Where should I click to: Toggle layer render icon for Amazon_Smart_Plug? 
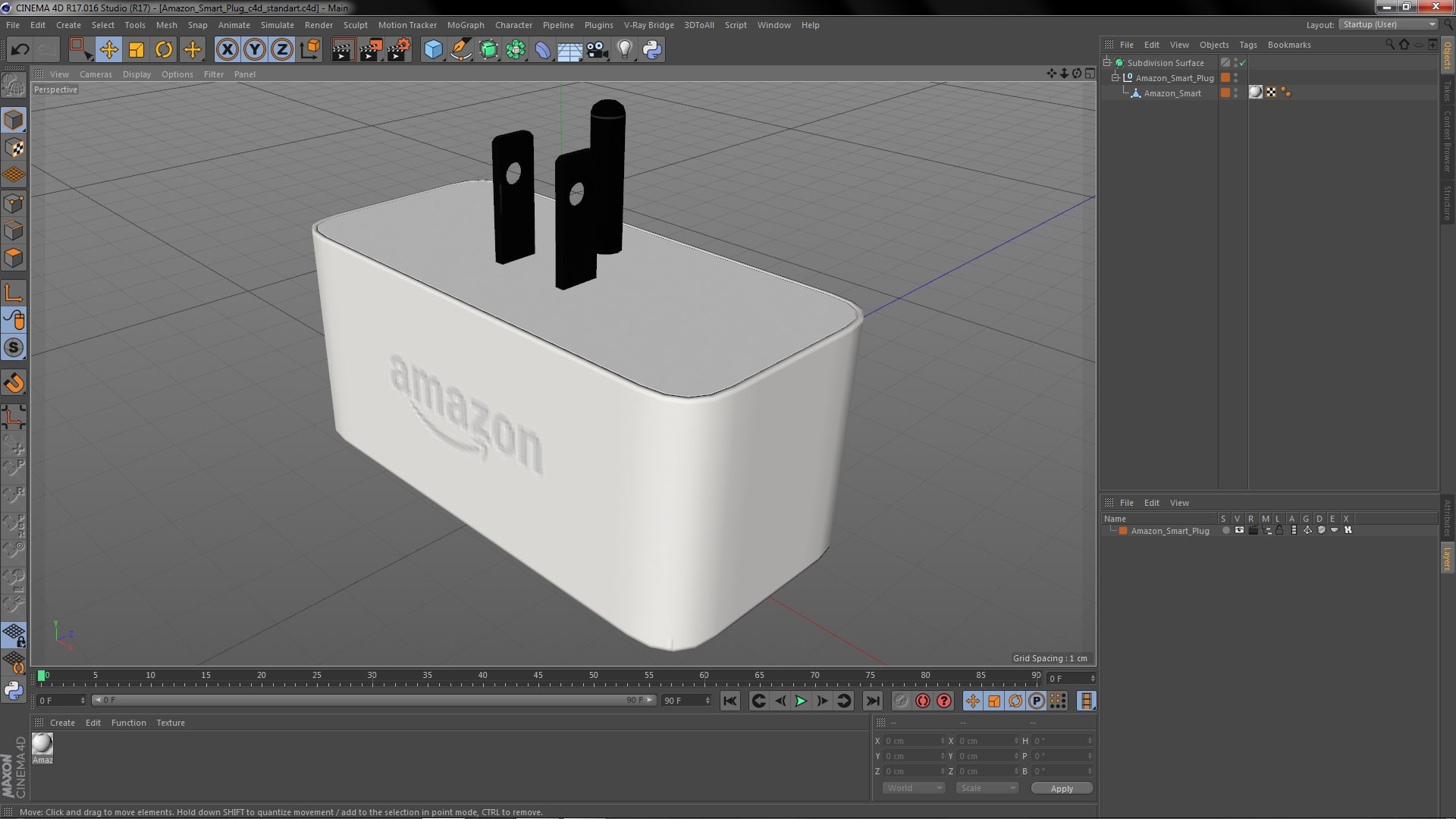(x=1253, y=531)
